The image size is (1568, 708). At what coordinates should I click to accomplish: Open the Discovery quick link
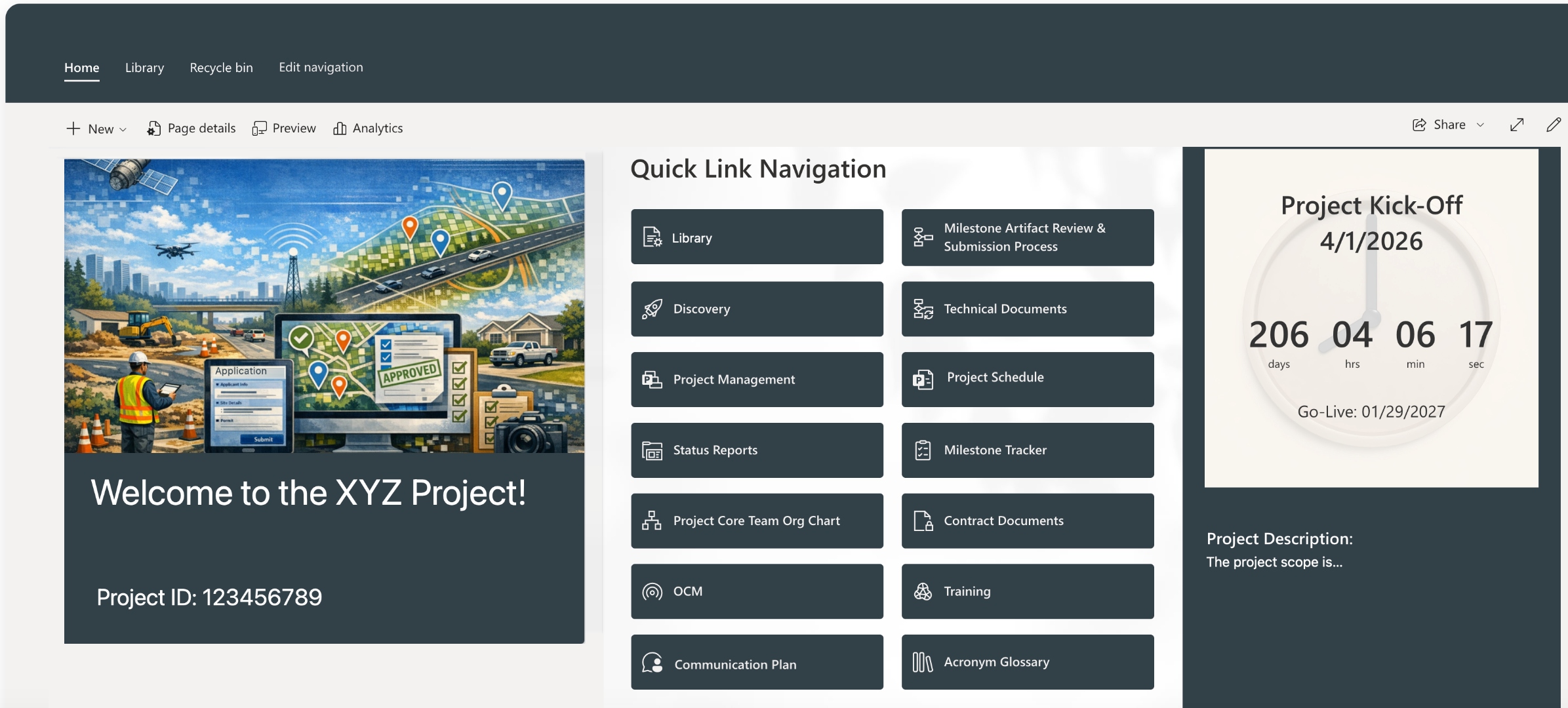pyautogui.click(x=757, y=309)
